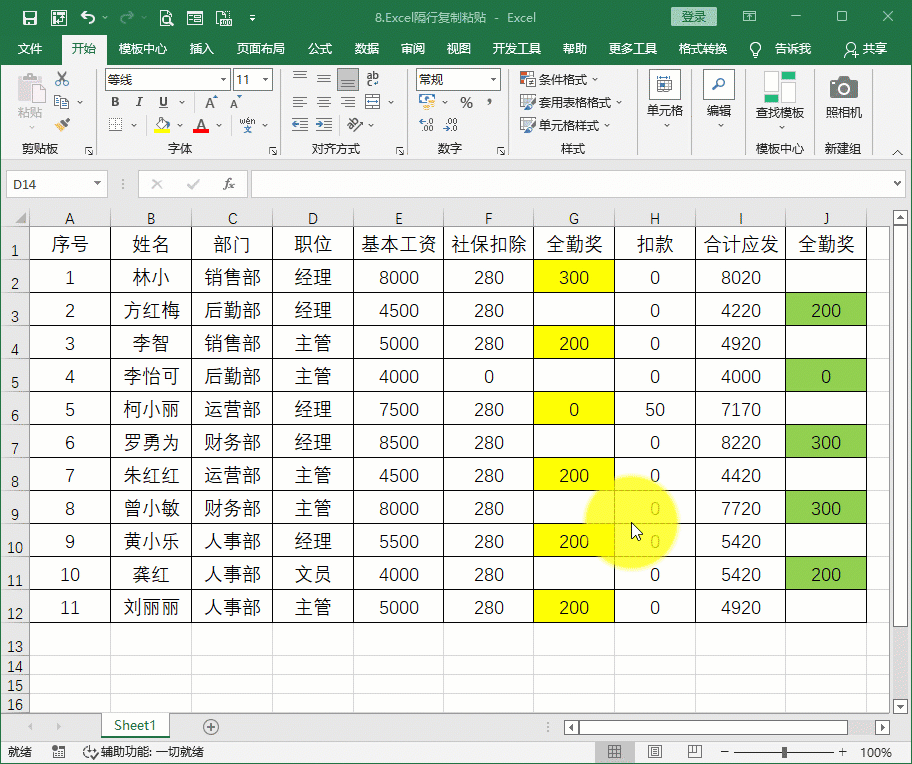Center text horizontally

(324, 102)
